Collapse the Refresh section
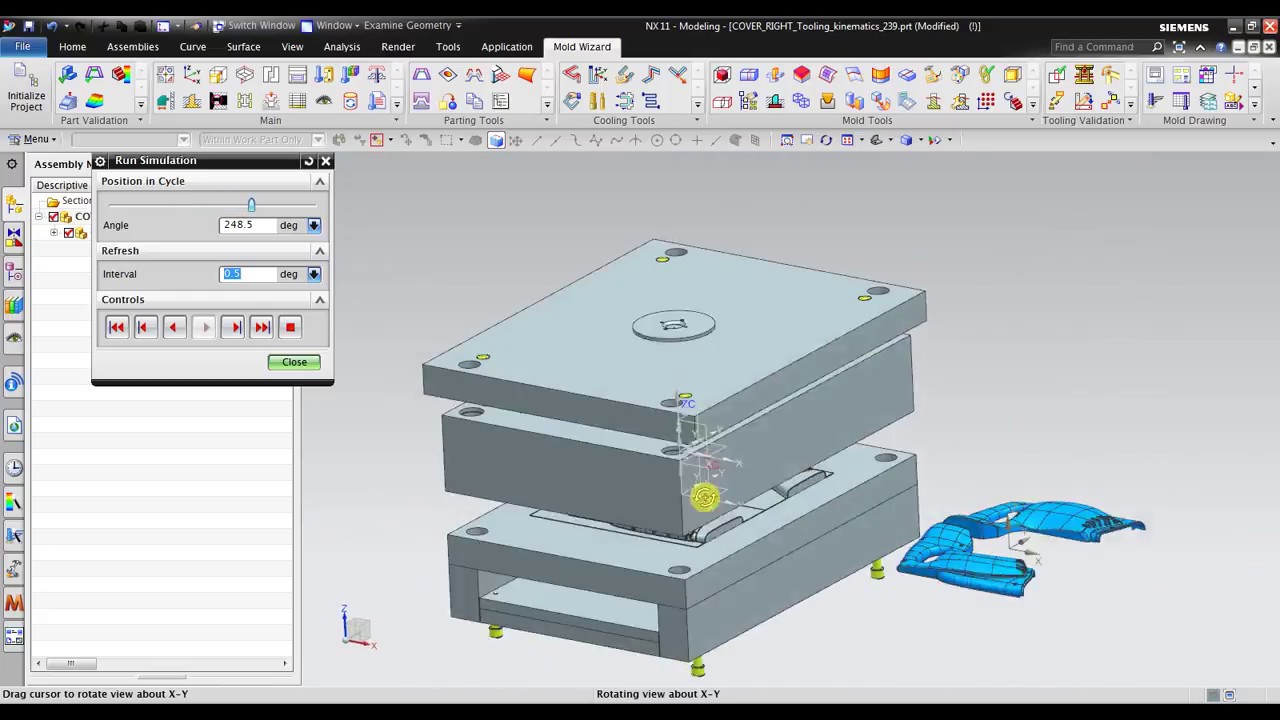The width and height of the screenshot is (1280, 720). click(x=320, y=250)
